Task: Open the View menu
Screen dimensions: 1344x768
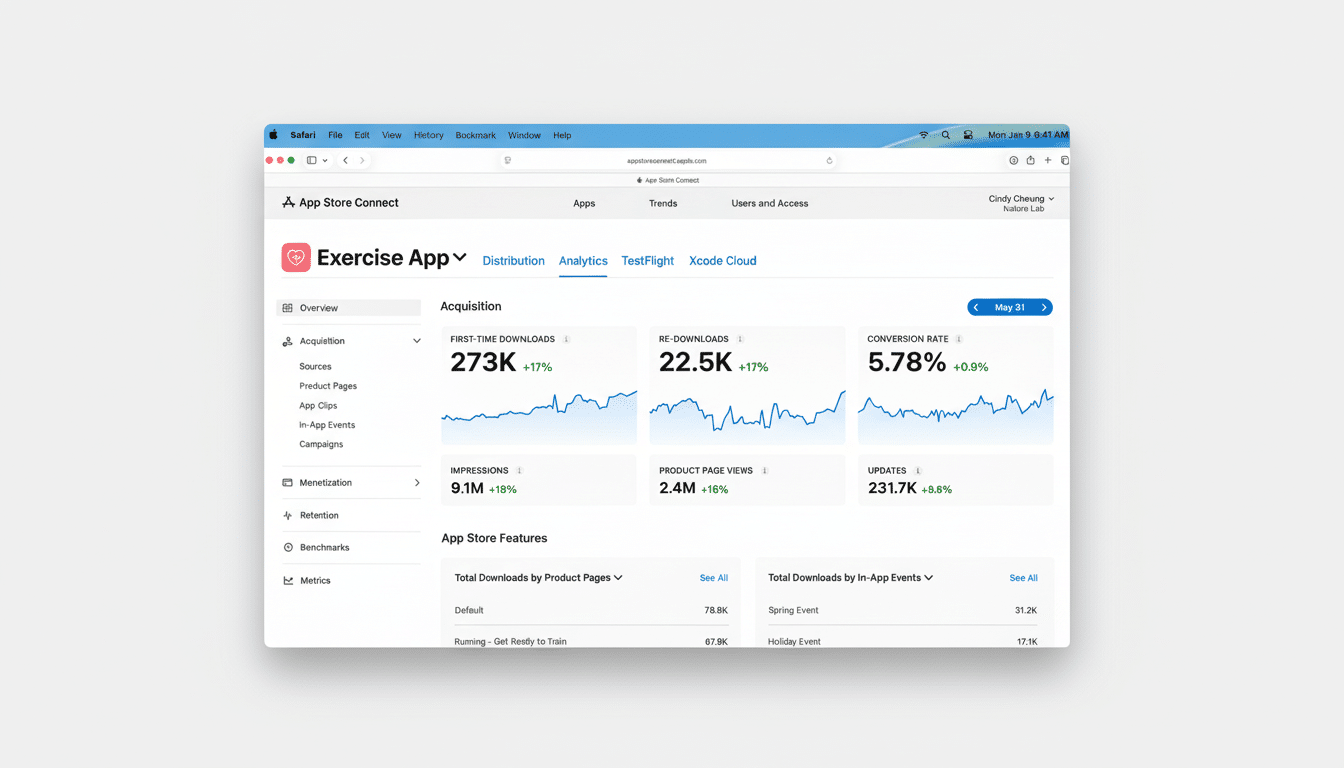Action: pyautogui.click(x=392, y=135)
